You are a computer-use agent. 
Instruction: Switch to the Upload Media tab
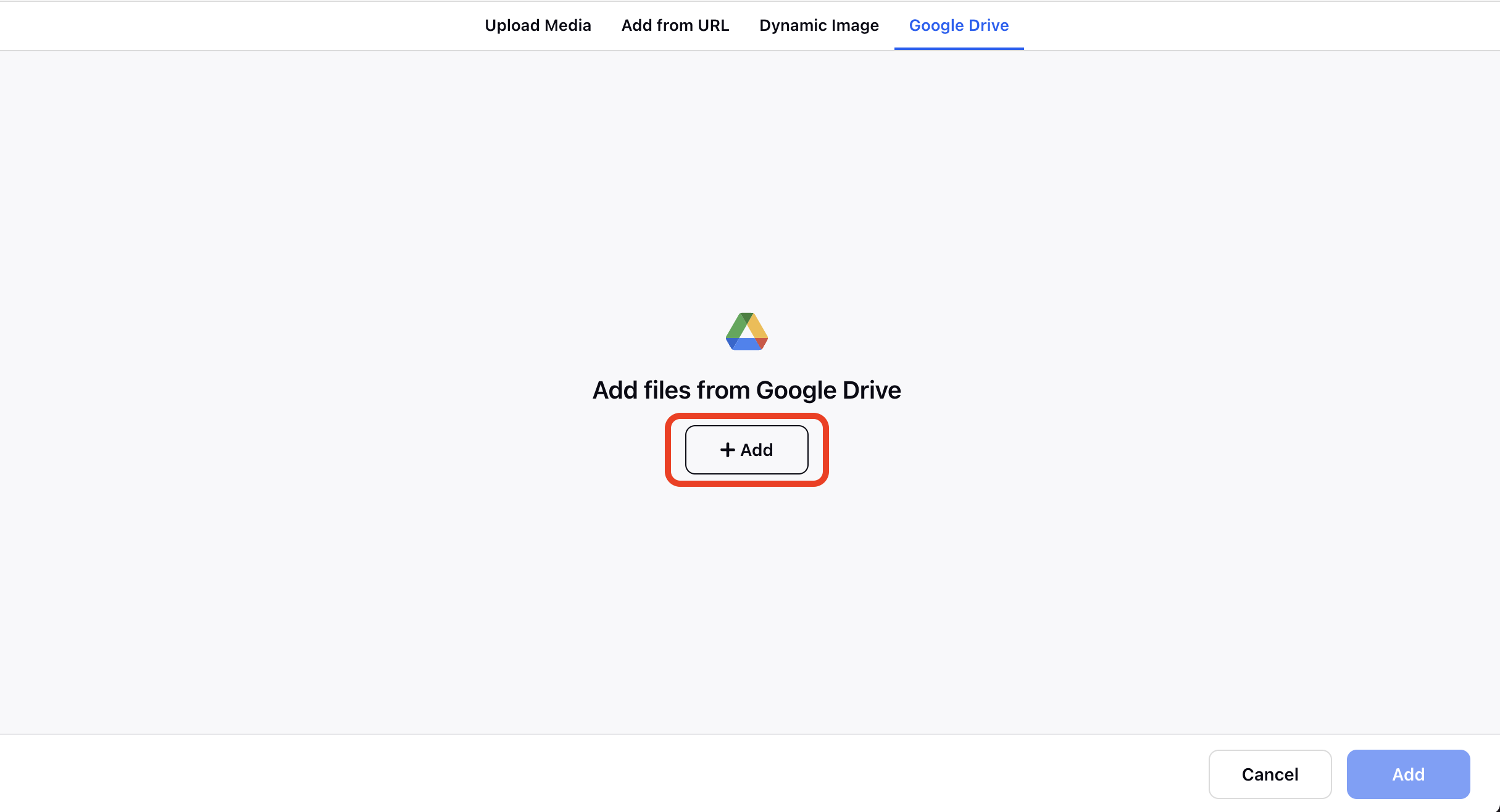point(538,25)
